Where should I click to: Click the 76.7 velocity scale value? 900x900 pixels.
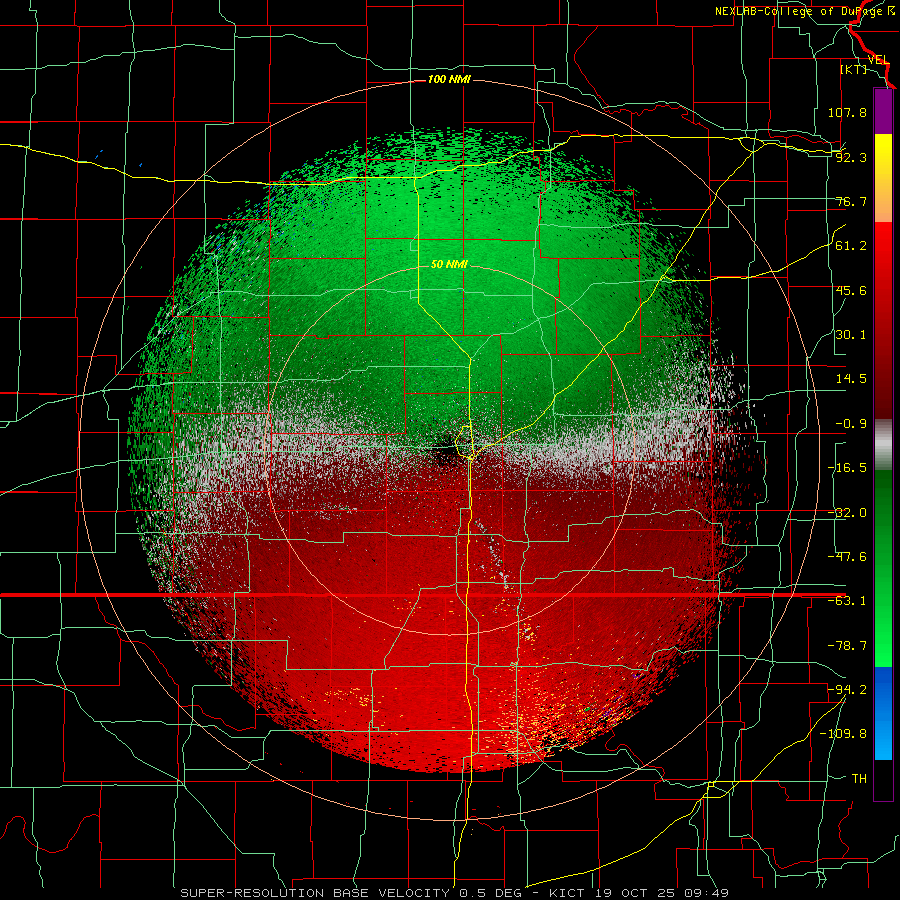click(x=851, y=201)
